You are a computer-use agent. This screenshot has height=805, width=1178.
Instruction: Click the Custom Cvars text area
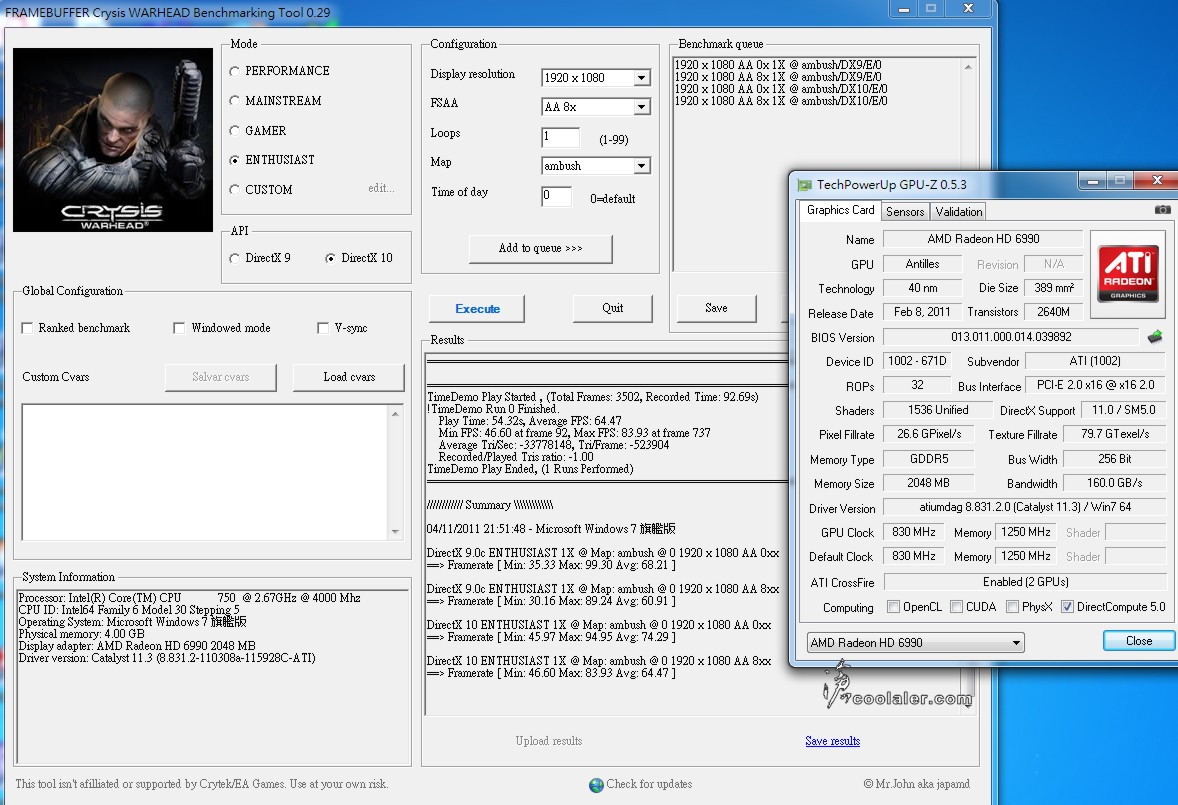205,472
